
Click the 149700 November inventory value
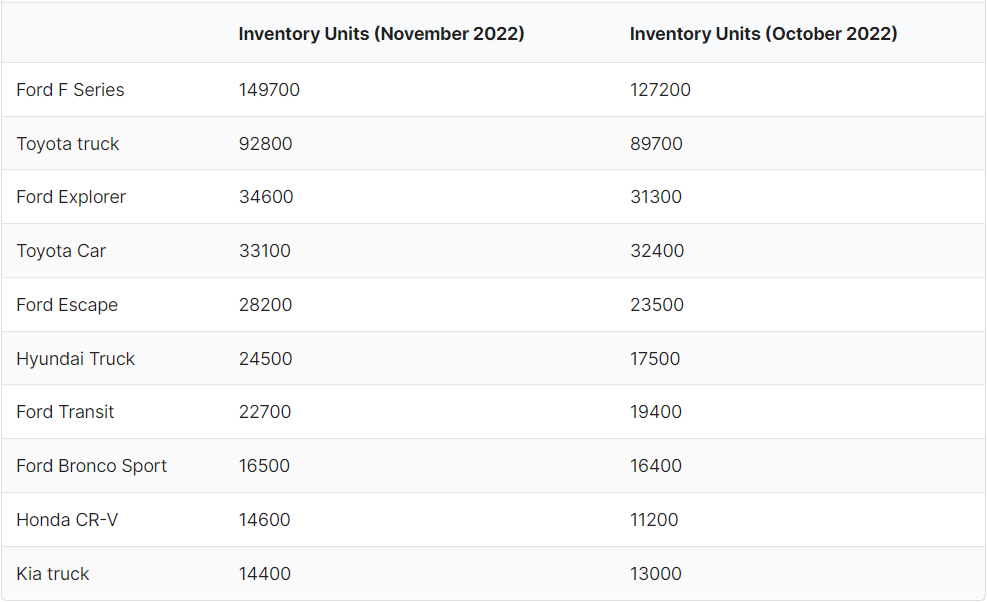pos(269,90)
